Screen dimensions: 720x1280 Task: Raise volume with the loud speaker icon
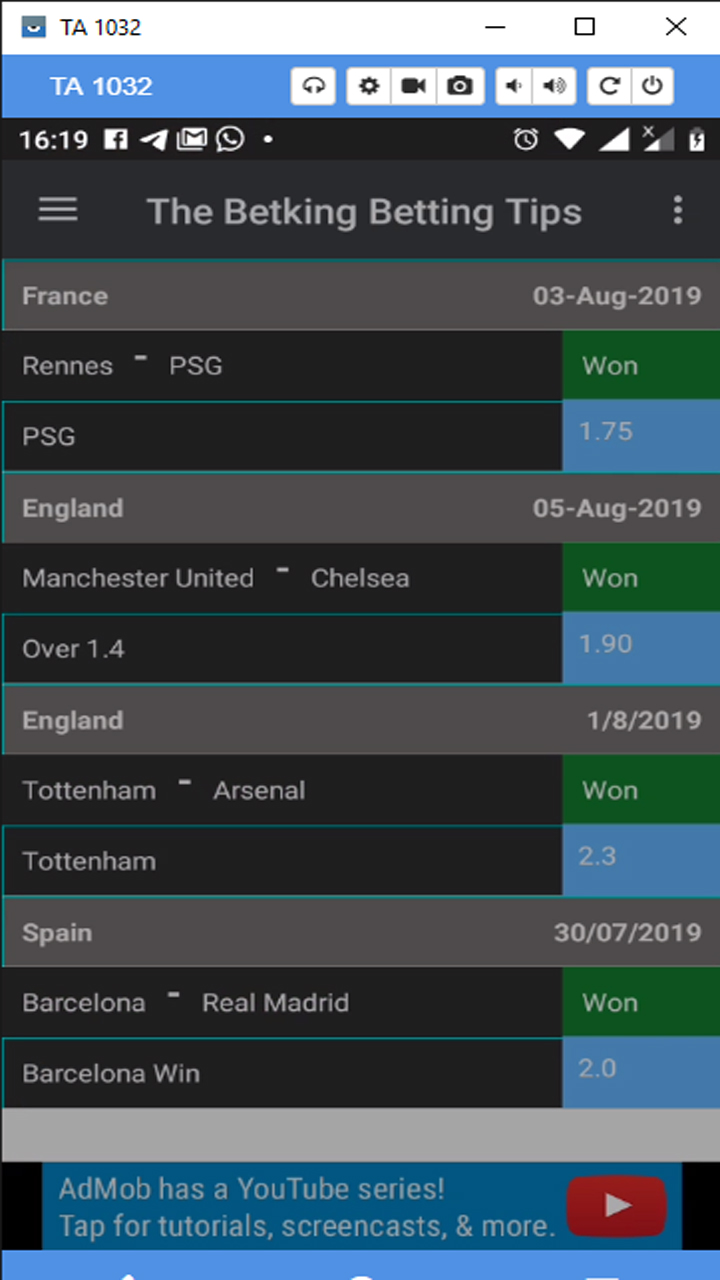pos(553,86)
